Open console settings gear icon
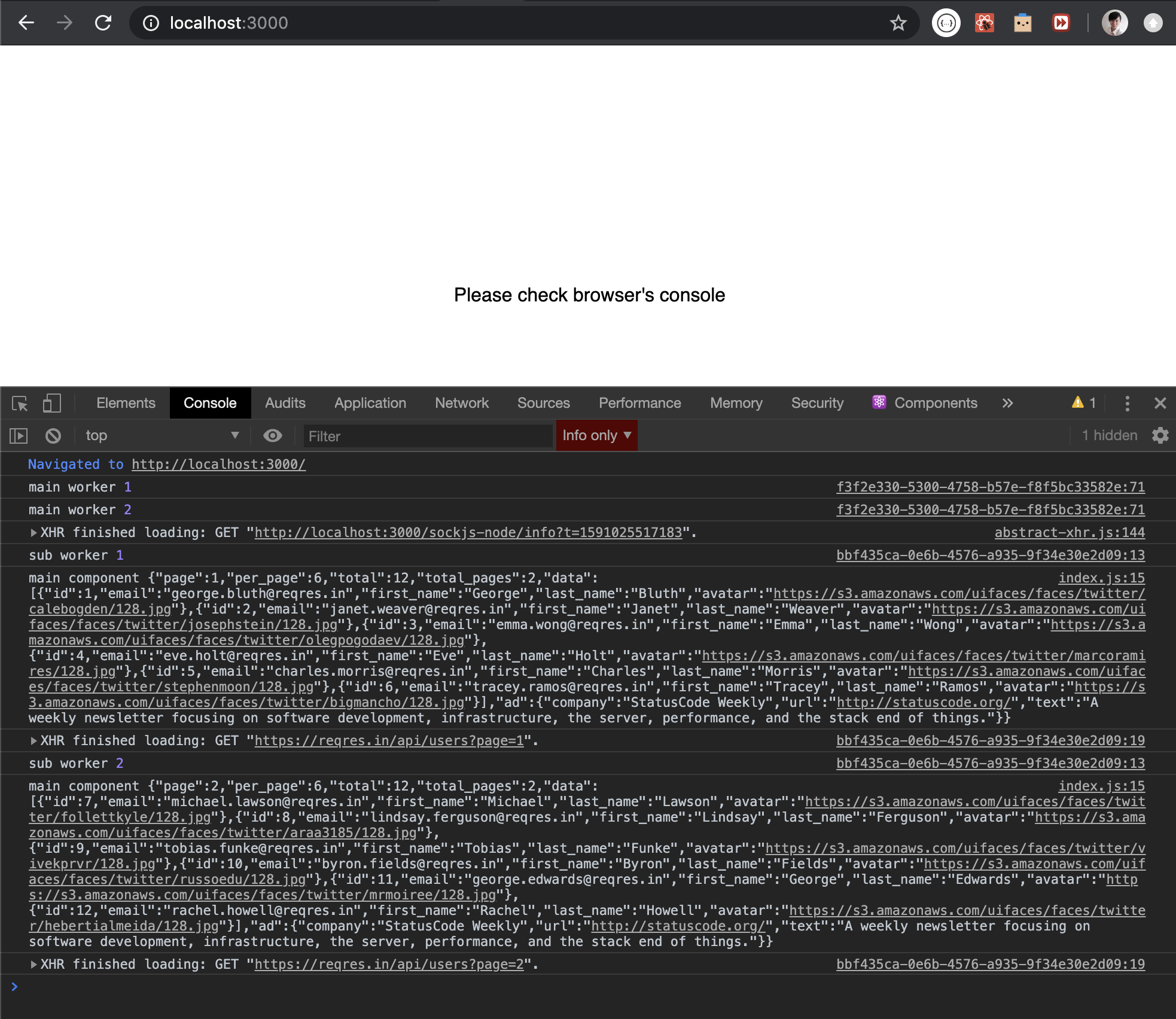Screen dimensions: 1176x1019 coord(1160,436)
